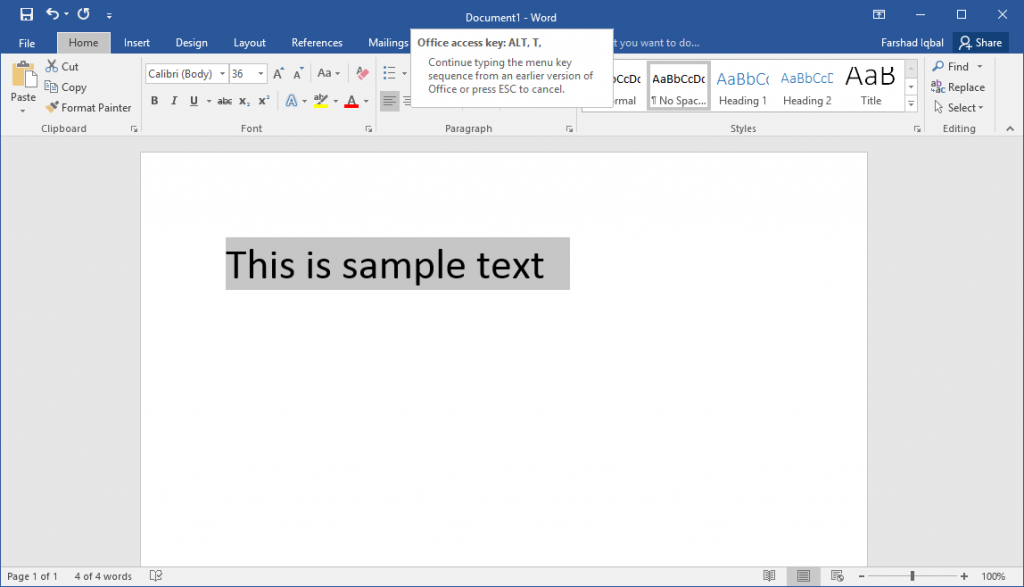Viewport: 1024px width, 587px height.
Task: Apply strikethrough to the text
Action: [x=225, y=100]
